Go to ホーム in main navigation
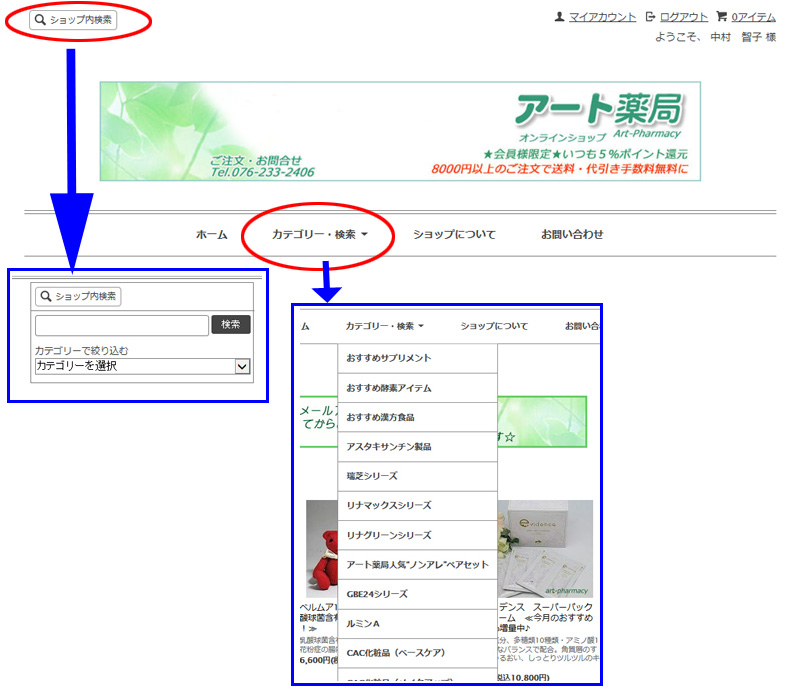The height and width of the screenshot is (700, 800). point(211,234)
